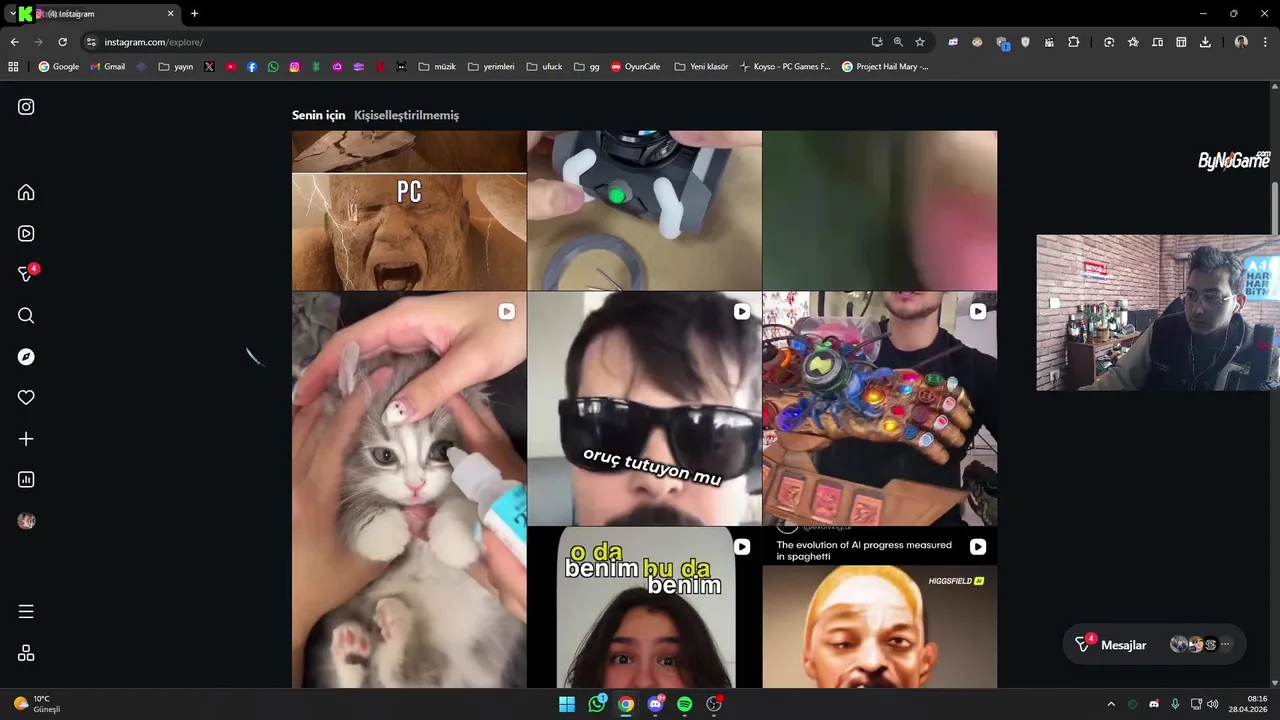Open Chrome three-dot menu
Screen dimensions: 1280x720
[1266, 42]
